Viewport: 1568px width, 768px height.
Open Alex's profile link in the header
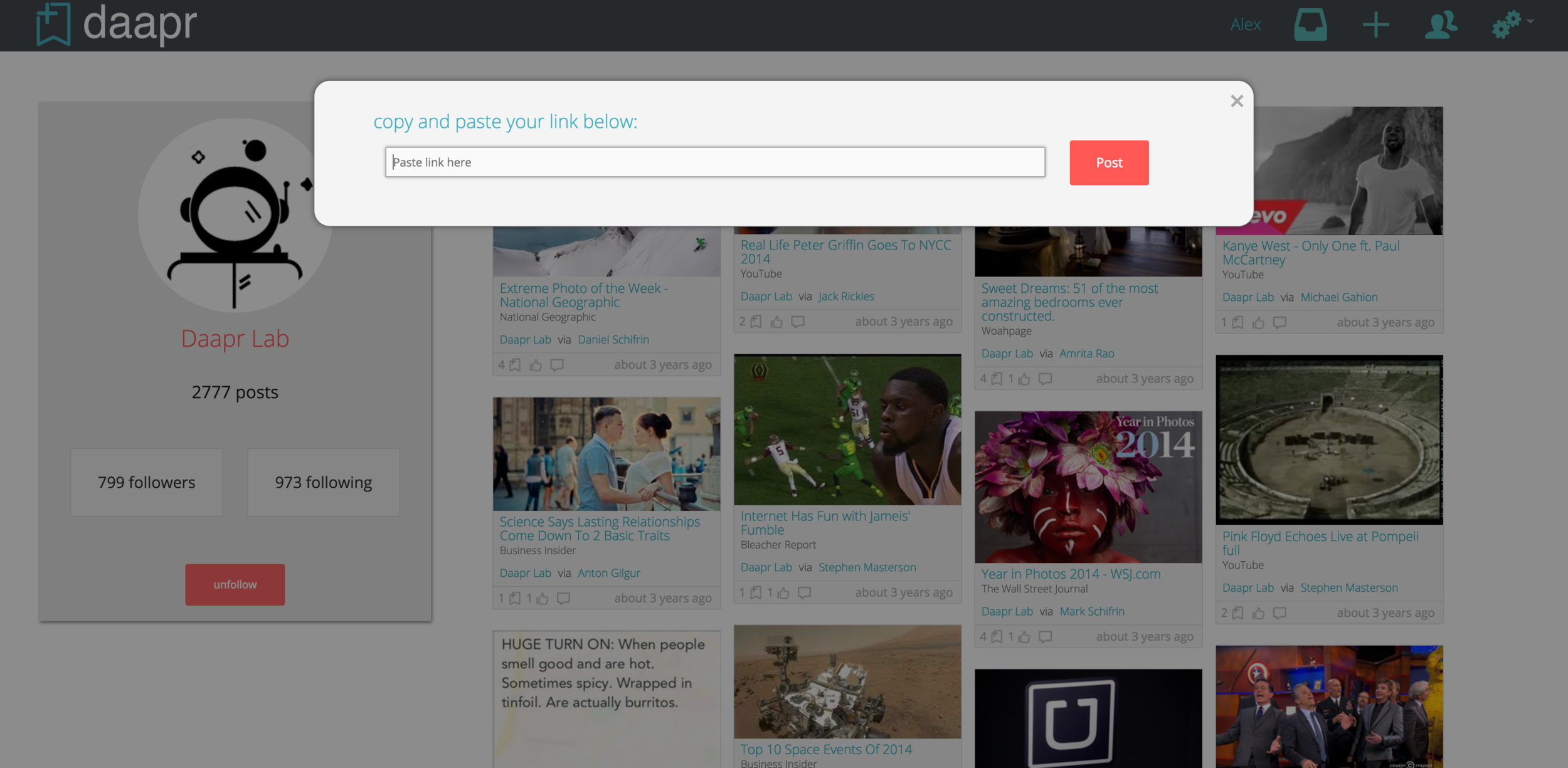1245,24
